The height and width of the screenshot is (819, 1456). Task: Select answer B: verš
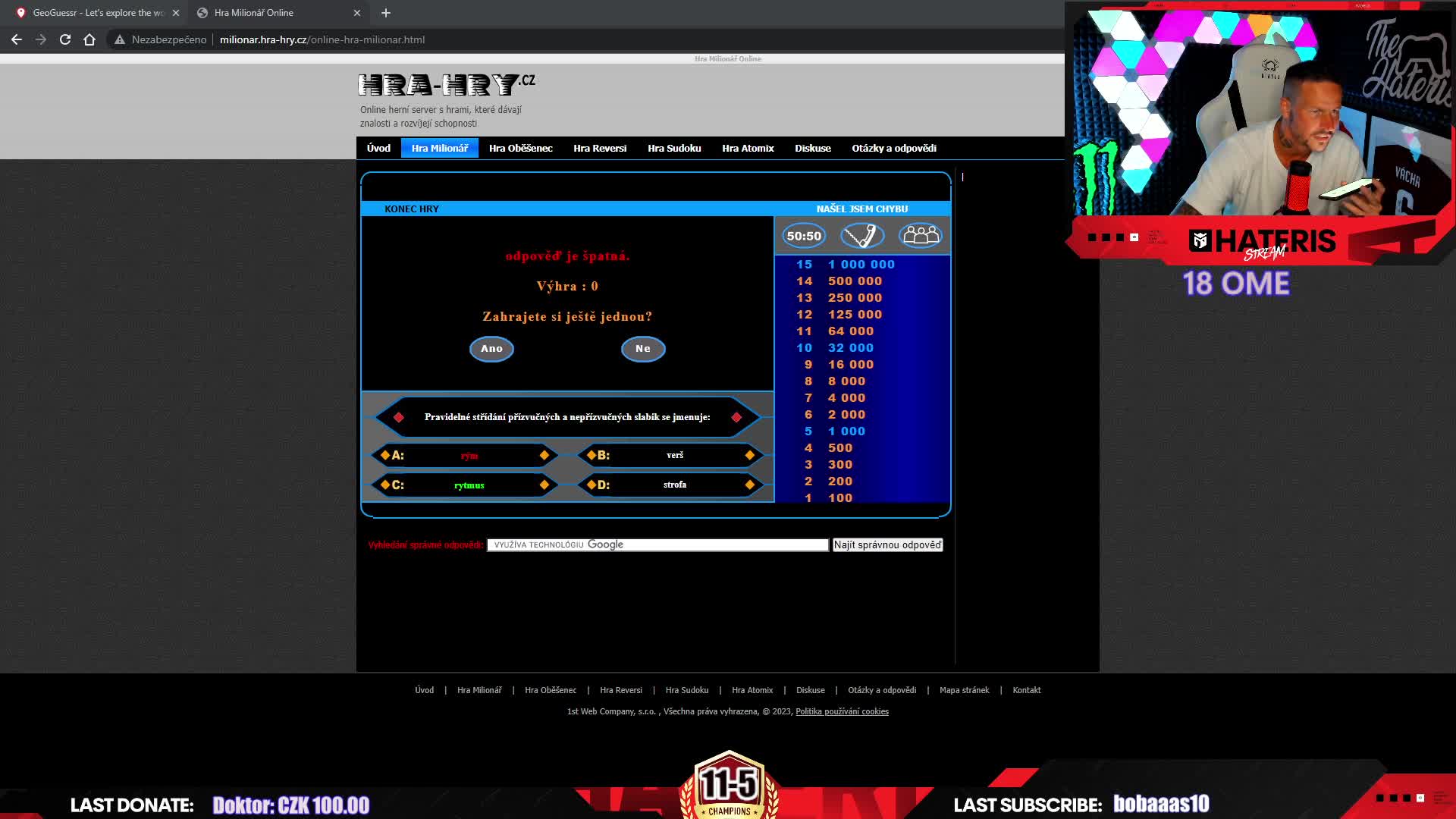click(670, 455)
